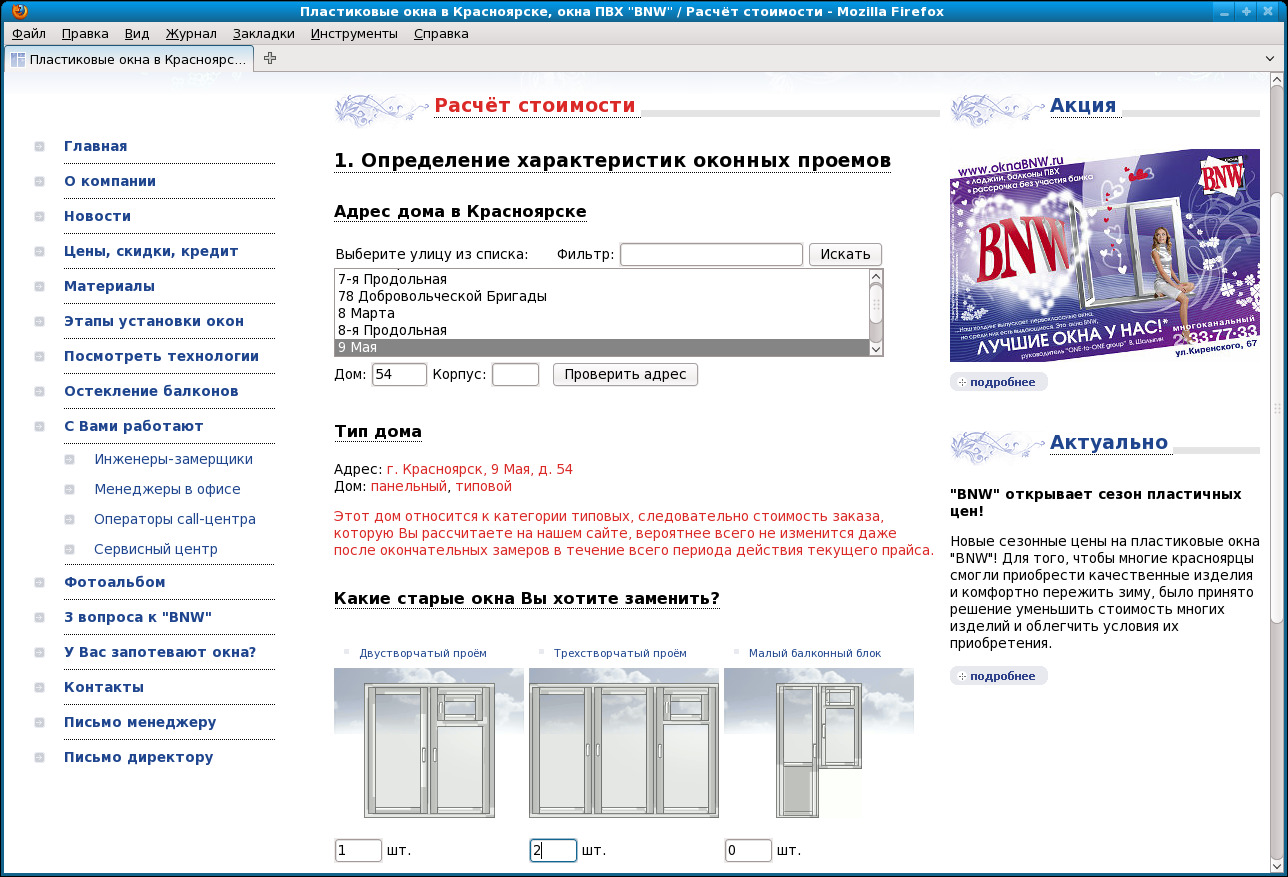Viewport: 1288px width, 877px height.
Task: Open Остекление балконов page link
Action: click(151, 391)
